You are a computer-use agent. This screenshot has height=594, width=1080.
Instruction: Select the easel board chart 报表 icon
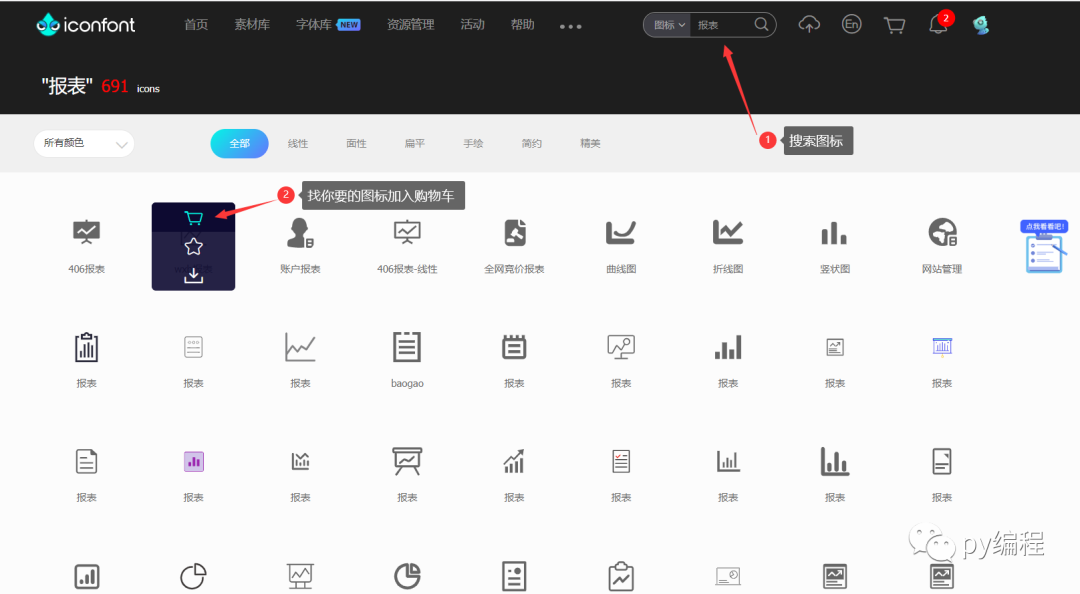(407, 461)
